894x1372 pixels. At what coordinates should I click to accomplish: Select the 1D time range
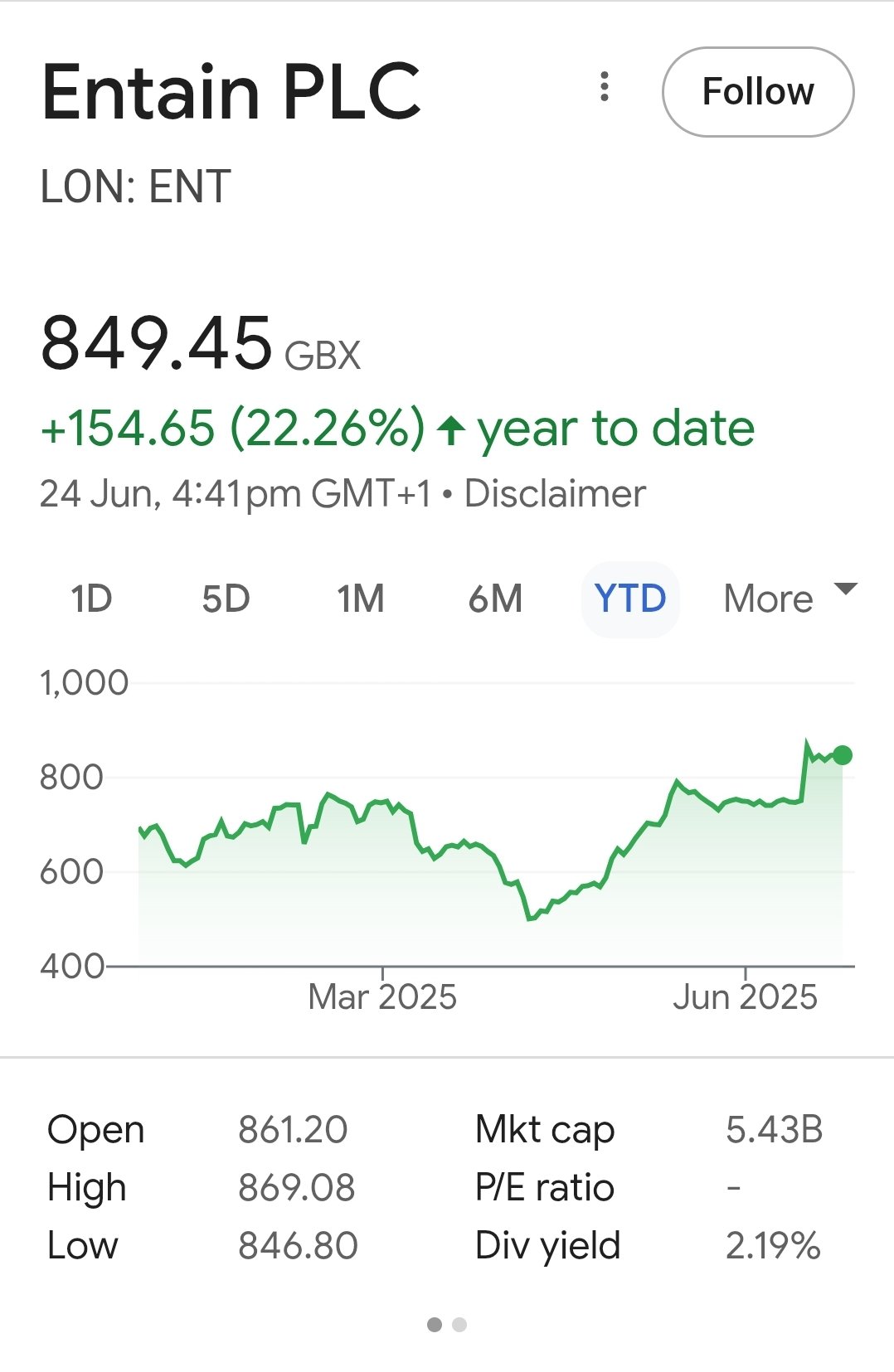(x=91, y=599)
